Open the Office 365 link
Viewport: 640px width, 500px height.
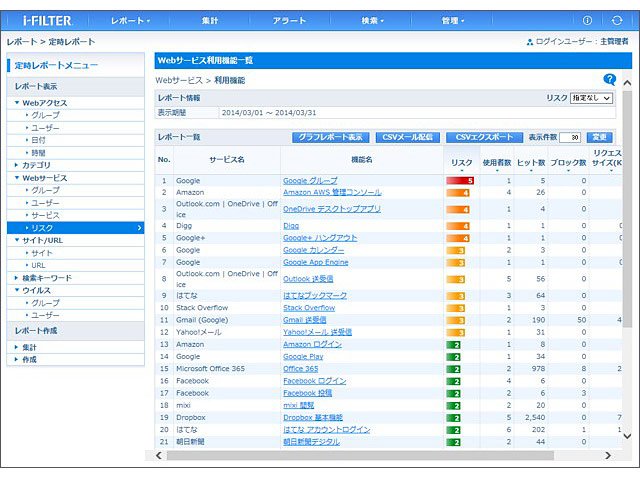[x=300, y=369]
